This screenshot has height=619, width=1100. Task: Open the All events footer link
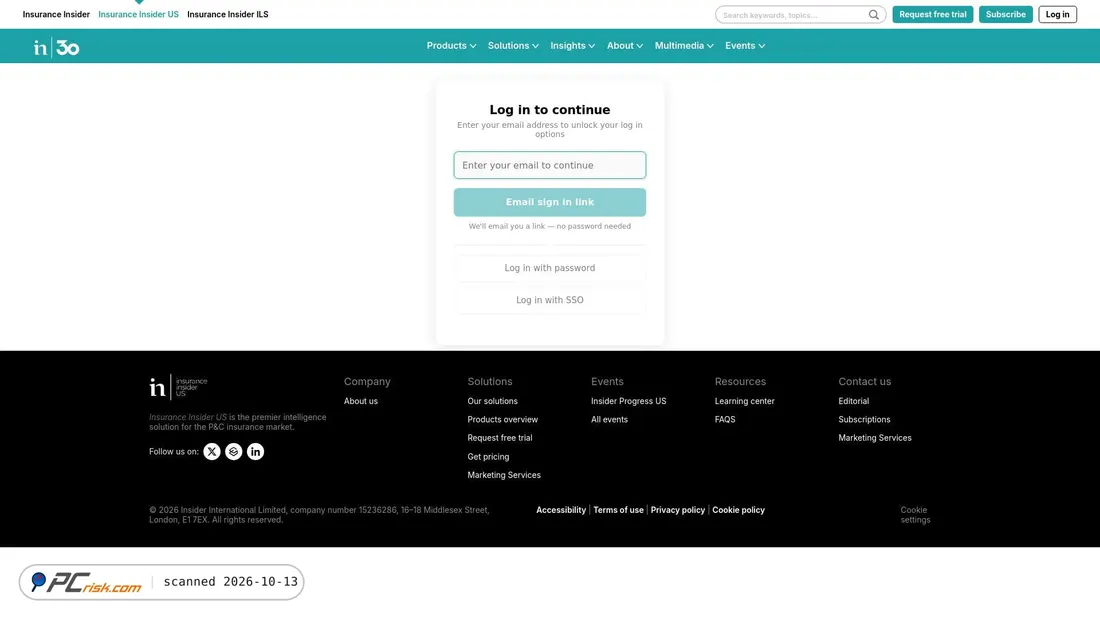(x=609, y=420)
